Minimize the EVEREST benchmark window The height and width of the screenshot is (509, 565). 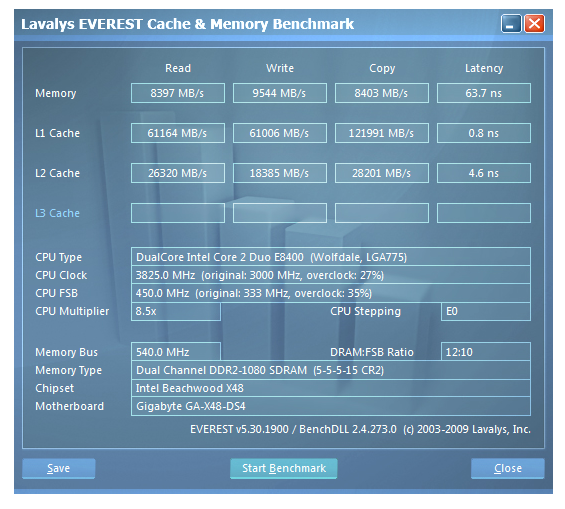pos(511,24)
